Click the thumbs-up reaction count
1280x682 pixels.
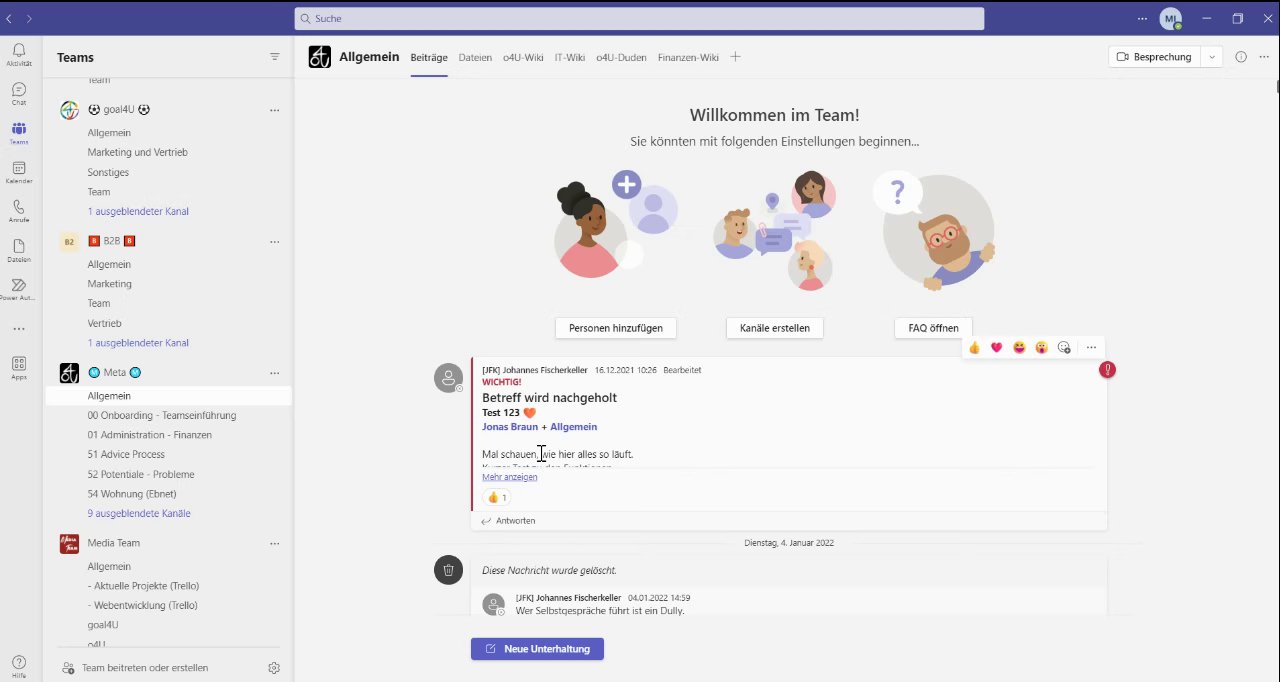[x=496, y=497]
